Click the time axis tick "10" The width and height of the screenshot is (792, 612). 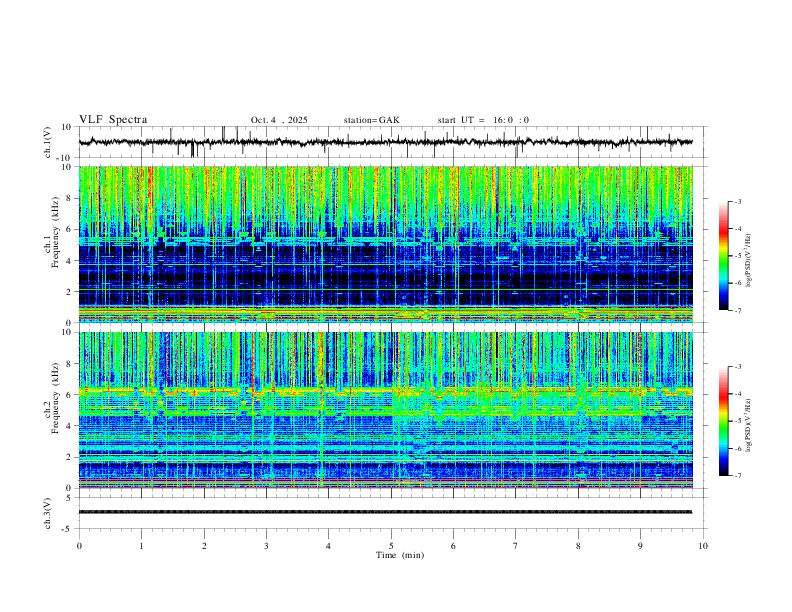[703, 546]
